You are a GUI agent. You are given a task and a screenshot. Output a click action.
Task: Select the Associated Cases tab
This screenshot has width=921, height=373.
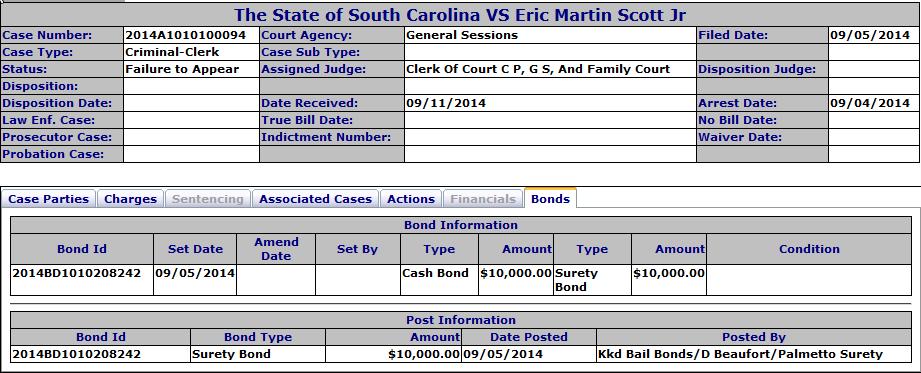pyautogui.click(x=315, y=199)
